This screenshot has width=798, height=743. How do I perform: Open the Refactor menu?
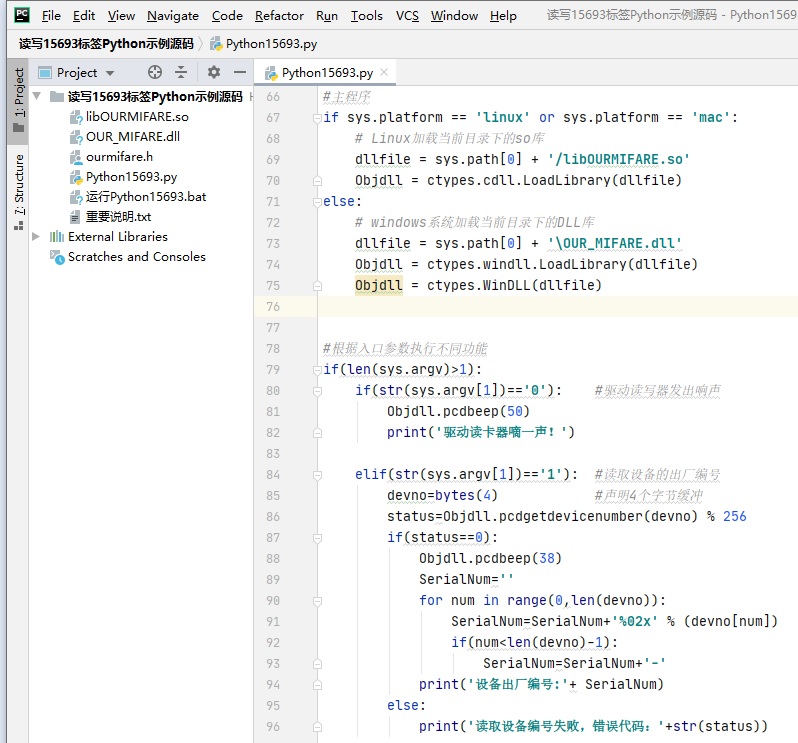[279, 15]
